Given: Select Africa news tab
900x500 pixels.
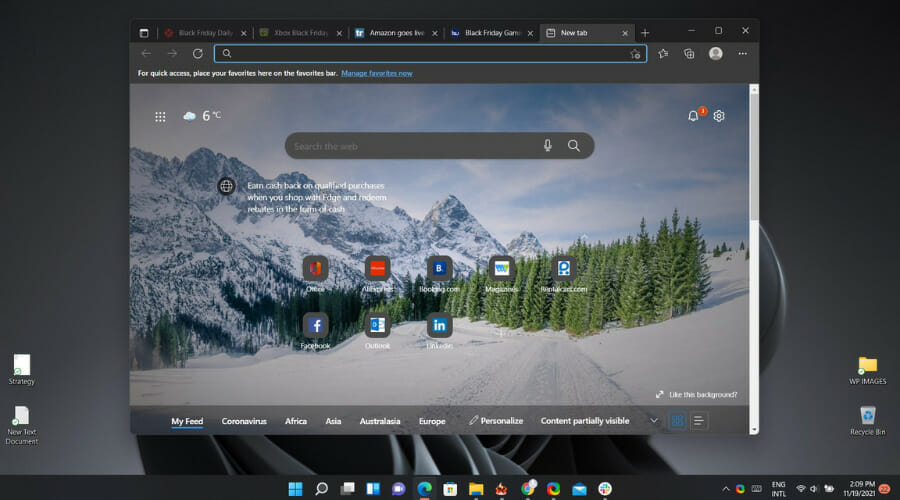Looking at the screenshot, I should coord(296,421).
